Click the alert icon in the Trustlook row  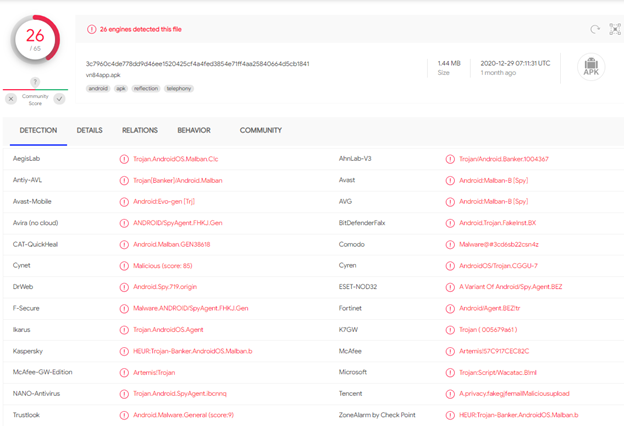click(124, 415)
